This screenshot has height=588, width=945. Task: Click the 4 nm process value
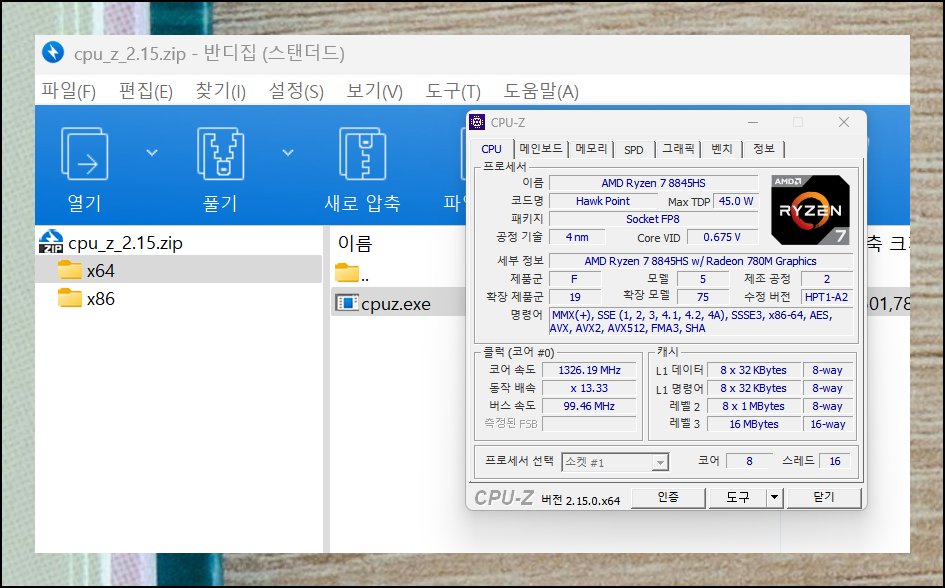(x=577, y=237)
